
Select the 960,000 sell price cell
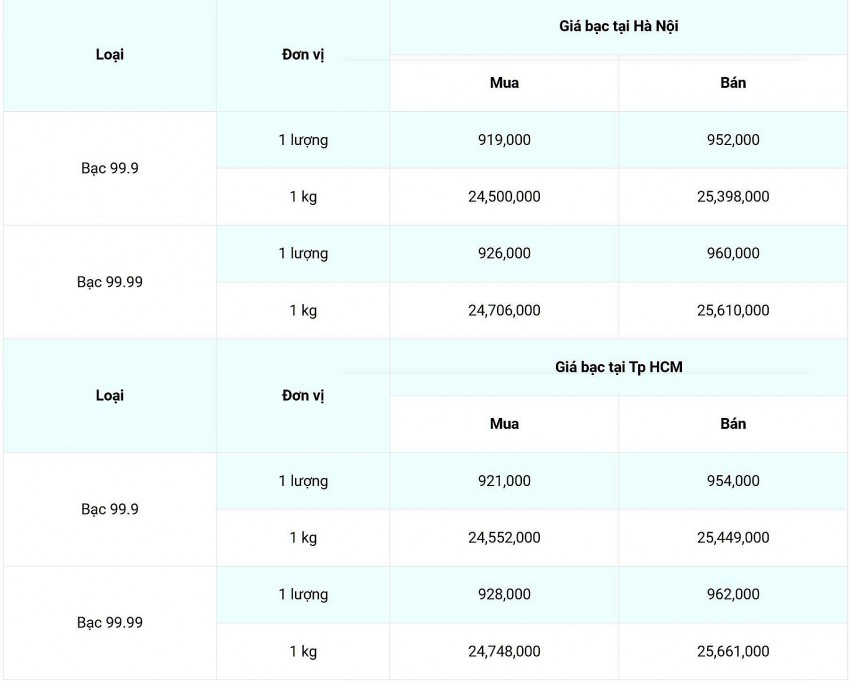733,254
